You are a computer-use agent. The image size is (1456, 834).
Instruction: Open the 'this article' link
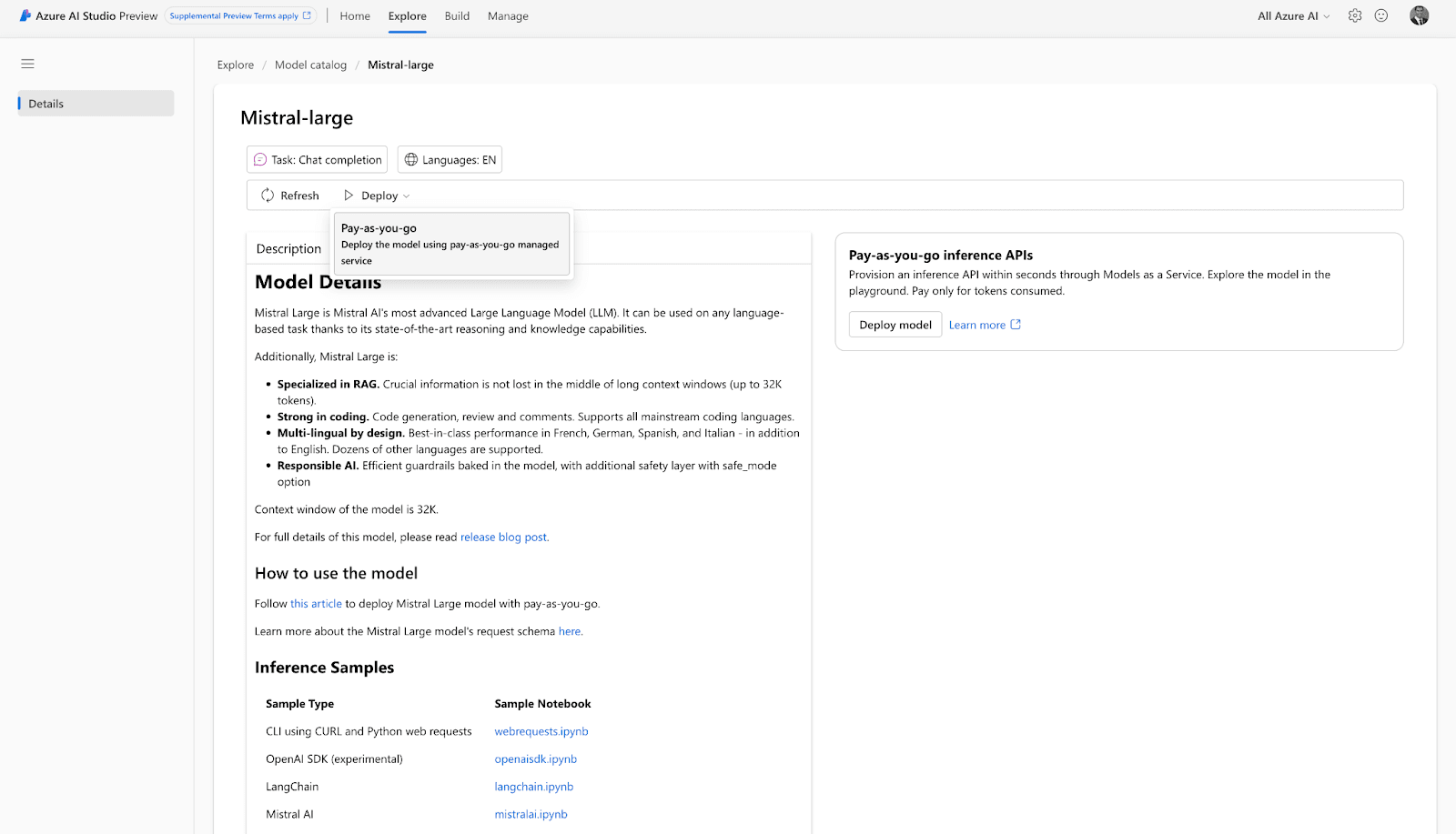[x=316, y=604]
